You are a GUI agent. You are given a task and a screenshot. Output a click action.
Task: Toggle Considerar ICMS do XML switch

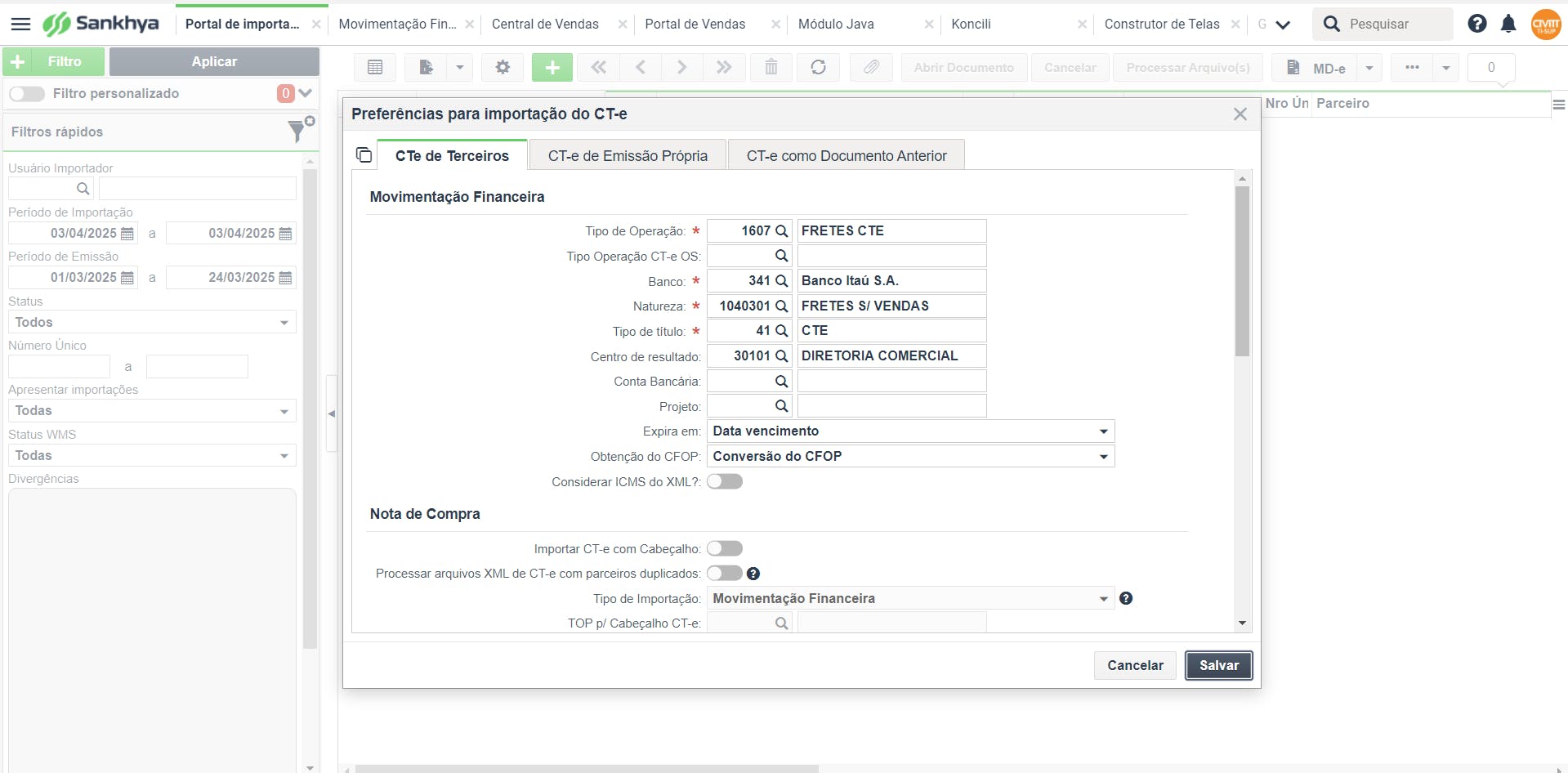tap(725, 481)
